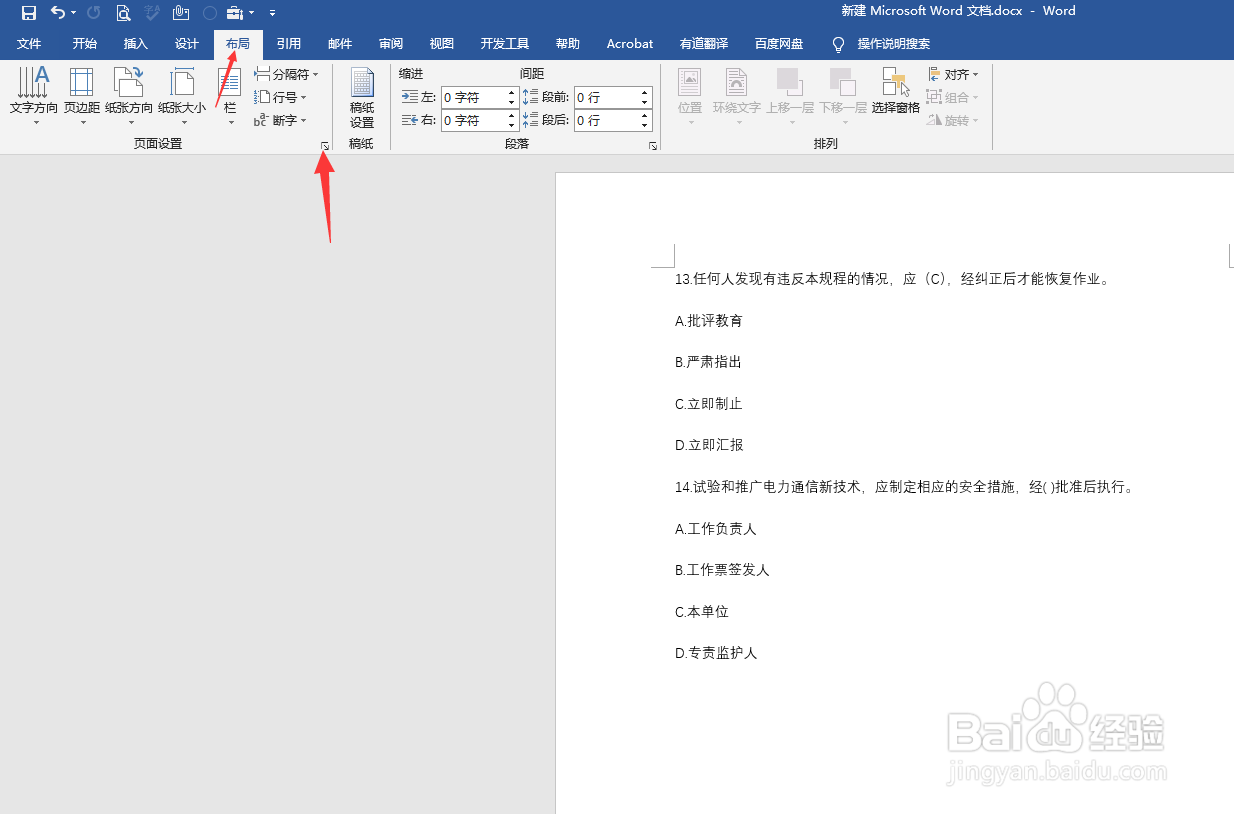The image size is (1234, 814).
Task: Open the 页面设置 dialog launcher
Action: coord(324,145)
